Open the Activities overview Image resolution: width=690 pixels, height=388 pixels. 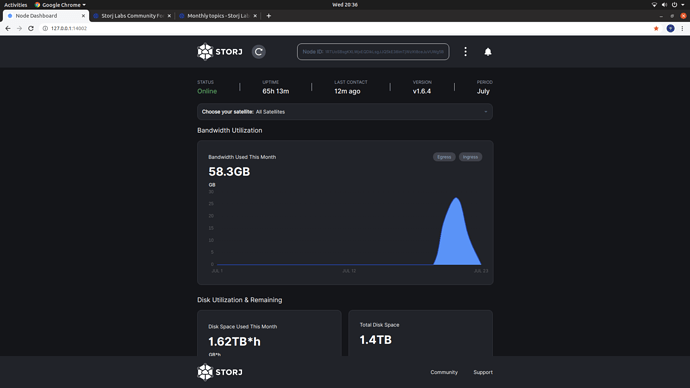pyautogui.click(x=16, y=5)
